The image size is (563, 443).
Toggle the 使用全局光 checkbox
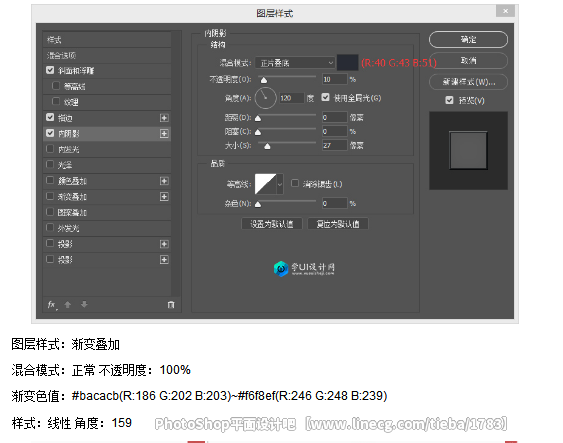point(326,97)
